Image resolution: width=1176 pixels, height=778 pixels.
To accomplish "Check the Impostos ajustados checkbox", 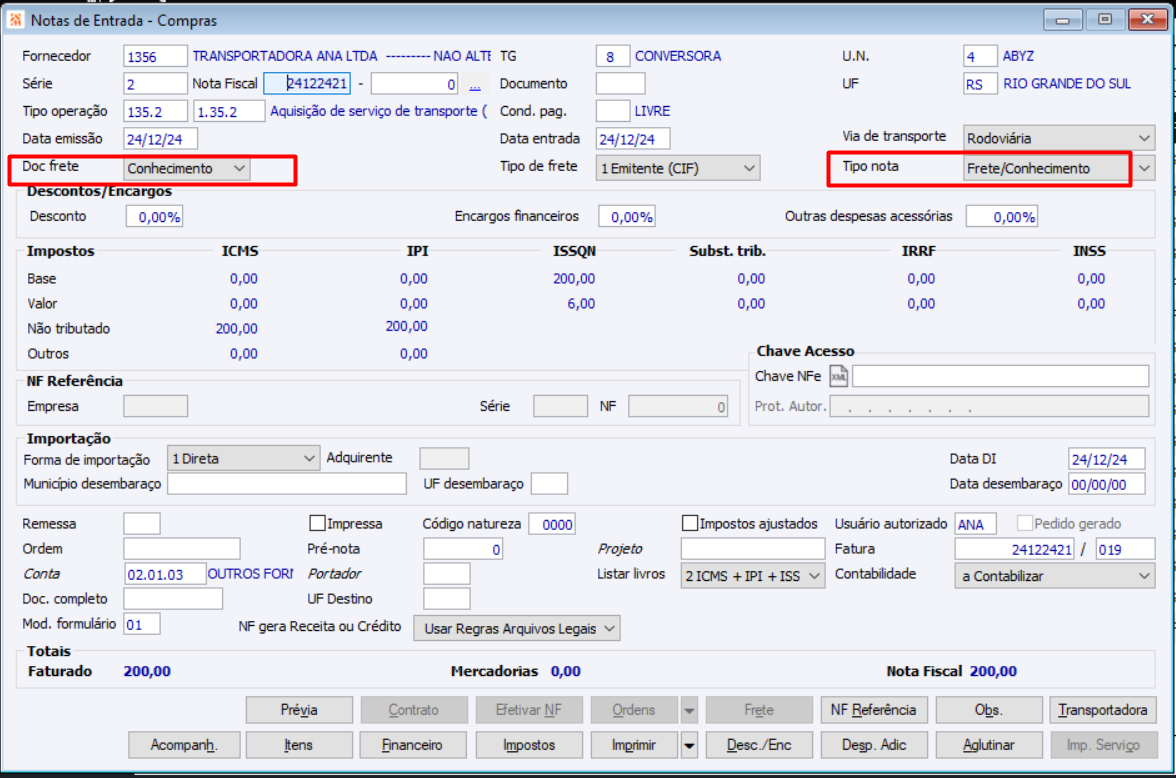I will (x=690, y=523).
